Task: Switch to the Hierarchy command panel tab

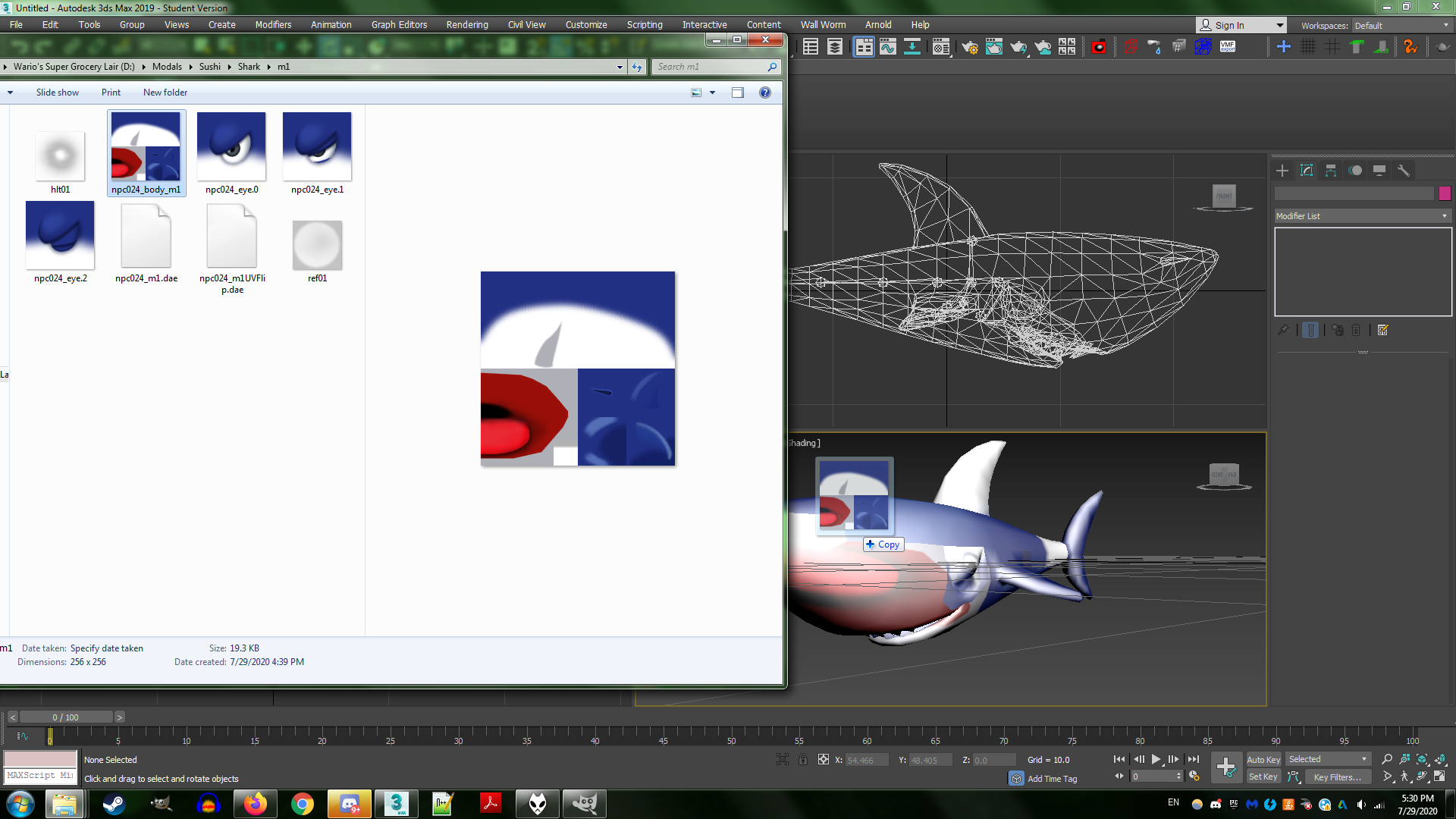Action: [x=1331, y=171]
